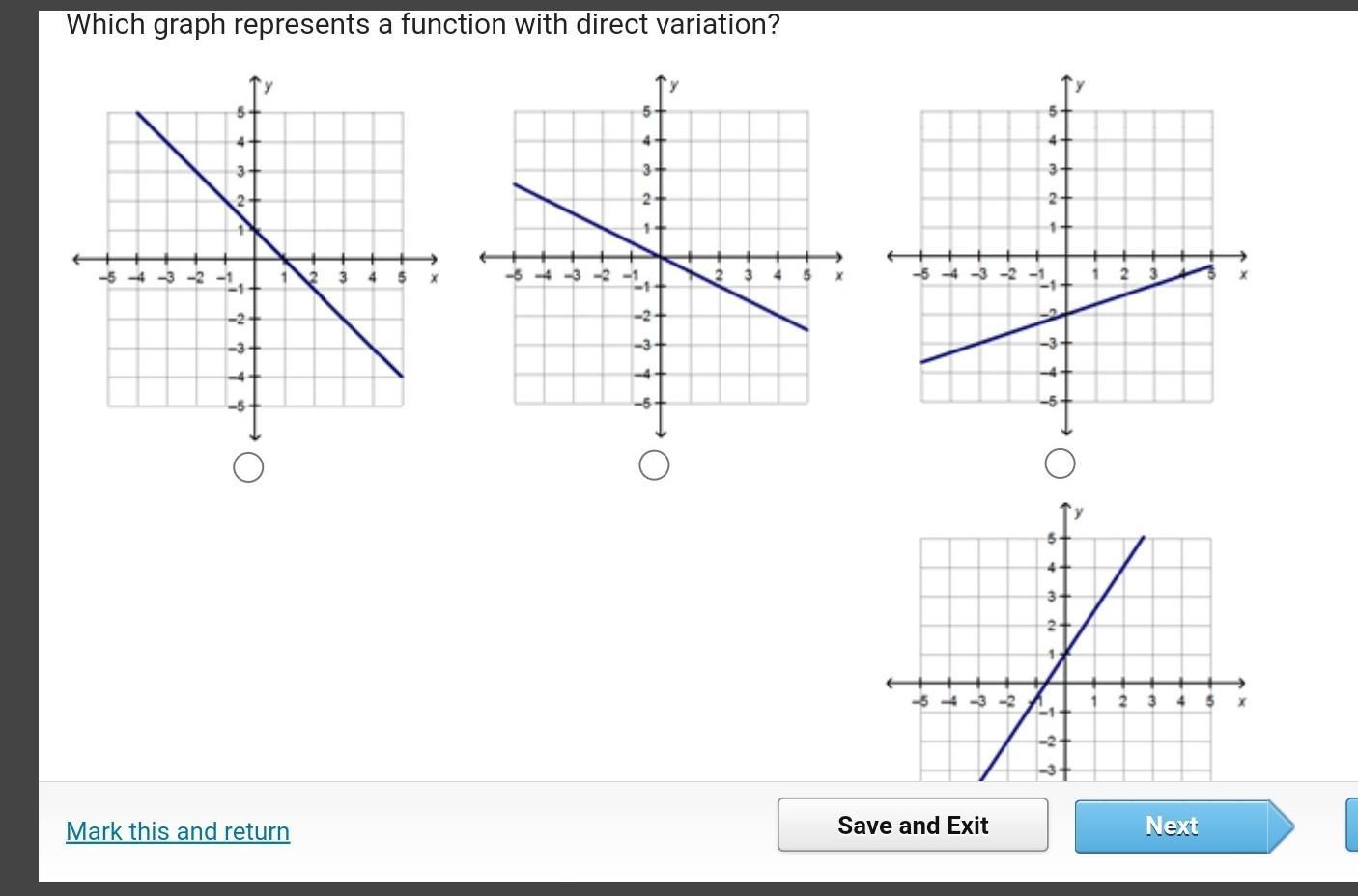Click the second graph passing through the origin
Image resolution: width=1358 pixels, height=896 pixels.
[x=661, y=257]
